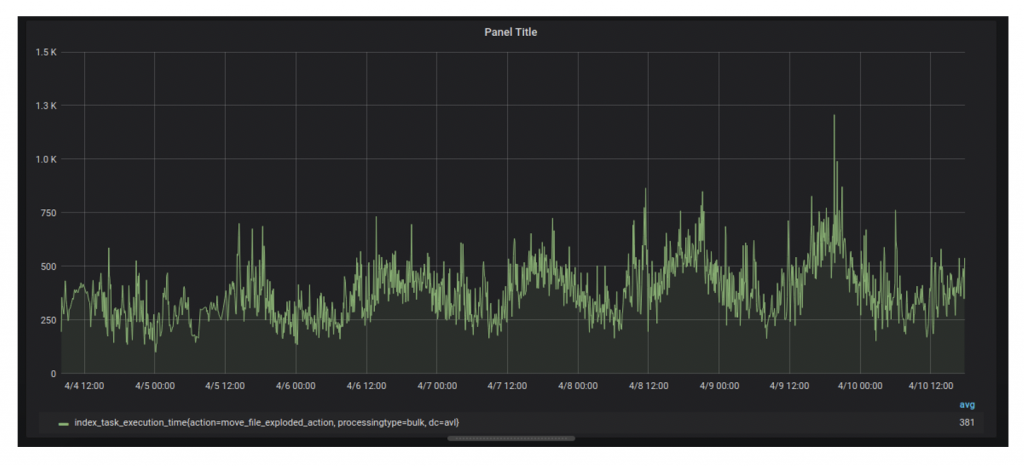
Task: Click the 0 y-axis label
Action: click(x=53, y=373)
